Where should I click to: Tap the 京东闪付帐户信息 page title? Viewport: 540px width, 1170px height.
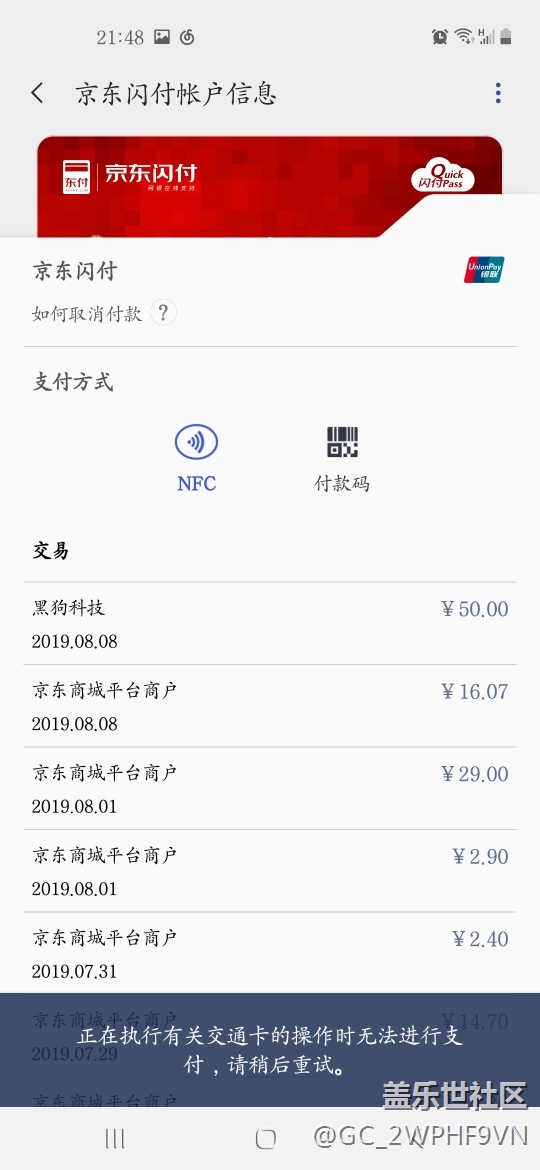point(176,93)
